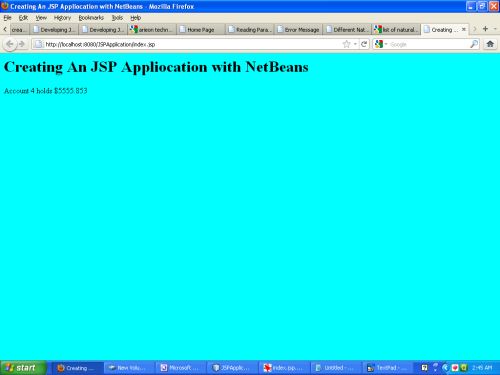Click the page icon in address bar
500x375 pixels.
click(39, 44)
